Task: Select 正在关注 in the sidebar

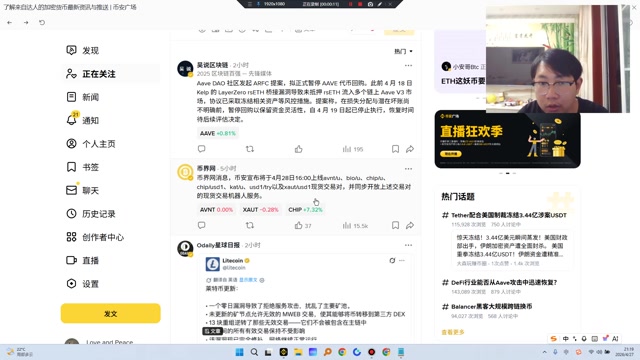Action: point(91,74)
